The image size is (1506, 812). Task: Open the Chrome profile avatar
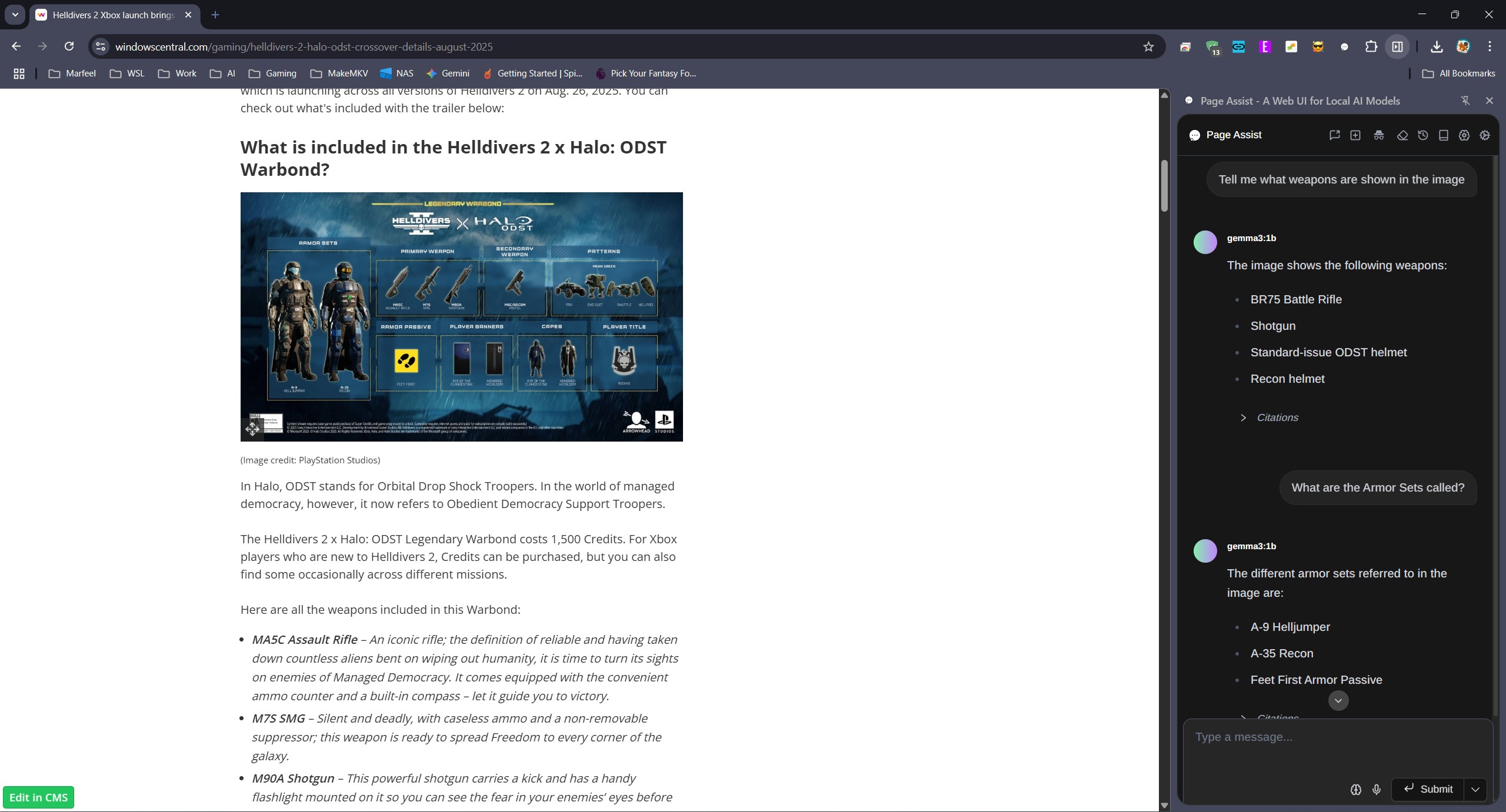(x=1463, y=46)
